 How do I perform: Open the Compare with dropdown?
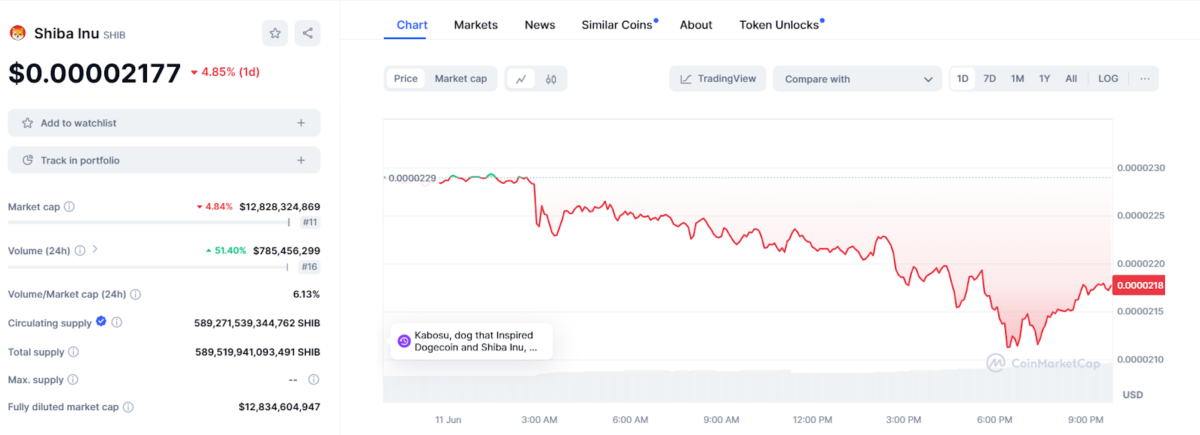857,78
